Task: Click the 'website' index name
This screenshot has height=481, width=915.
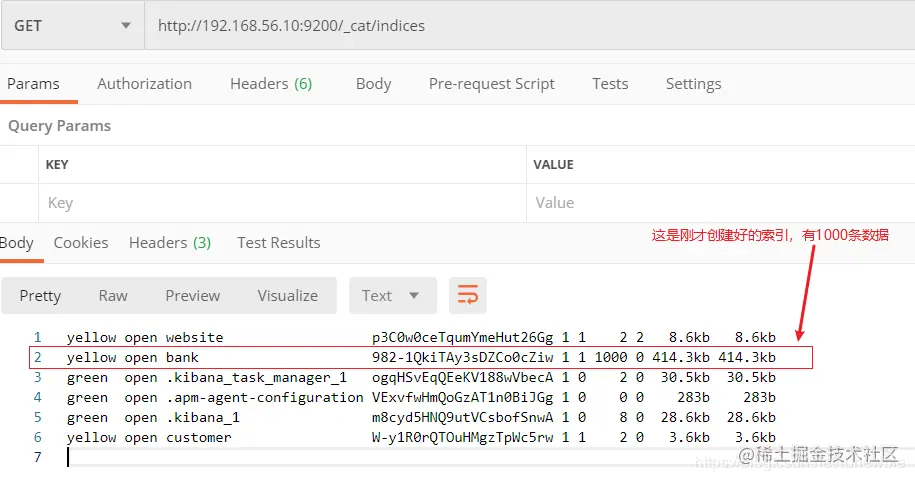Action: (194, 337)
